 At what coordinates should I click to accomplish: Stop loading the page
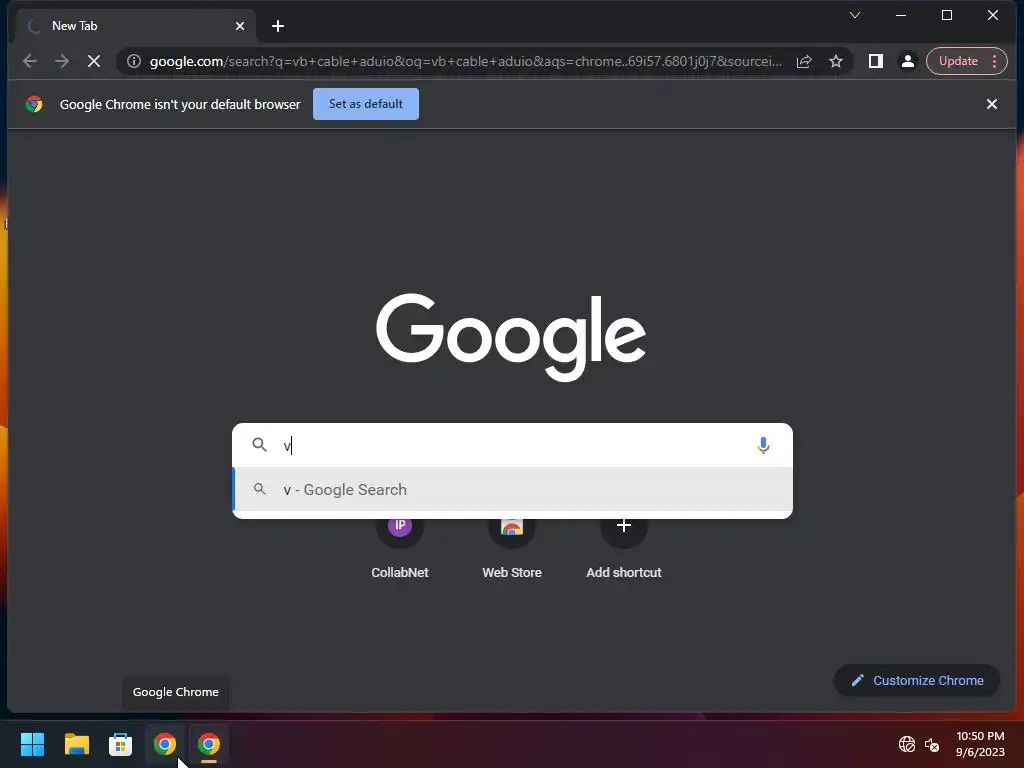[x=94, y=61]
